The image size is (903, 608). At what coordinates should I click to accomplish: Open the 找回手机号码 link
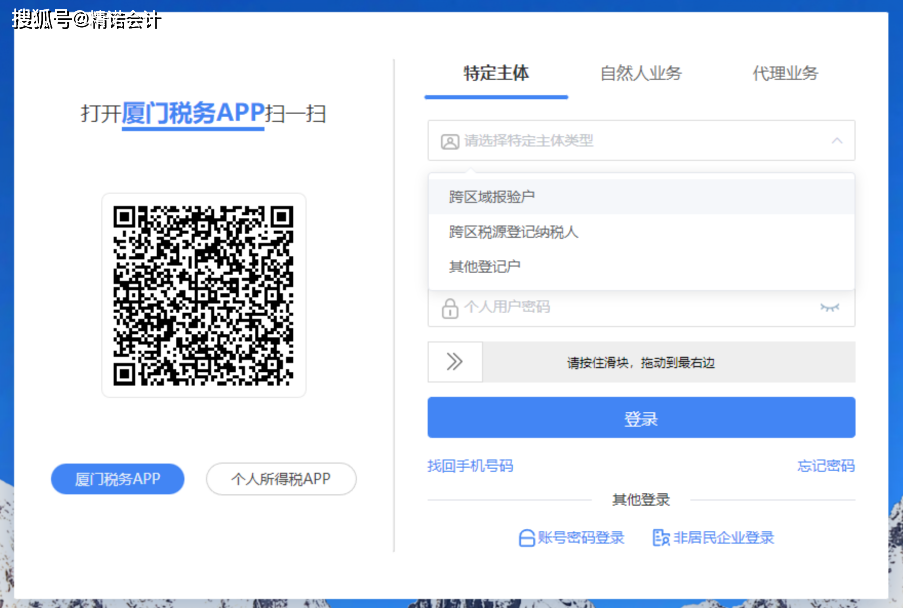pos(470,466)
